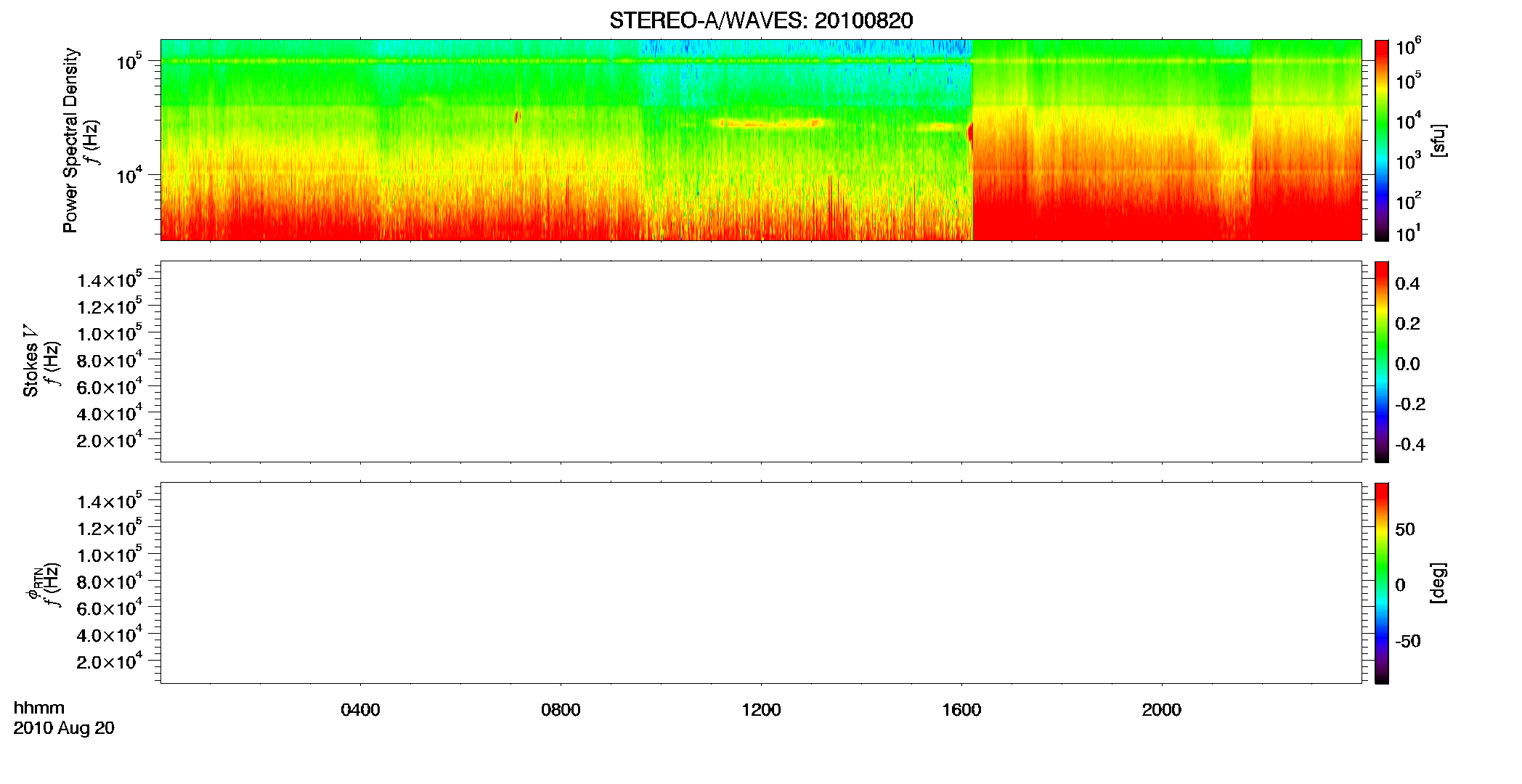The width and height of the screenshot is (1522, 784).
Task: Click the -0.2 Stokes V colorbar label
Action: click(1410, 404)
